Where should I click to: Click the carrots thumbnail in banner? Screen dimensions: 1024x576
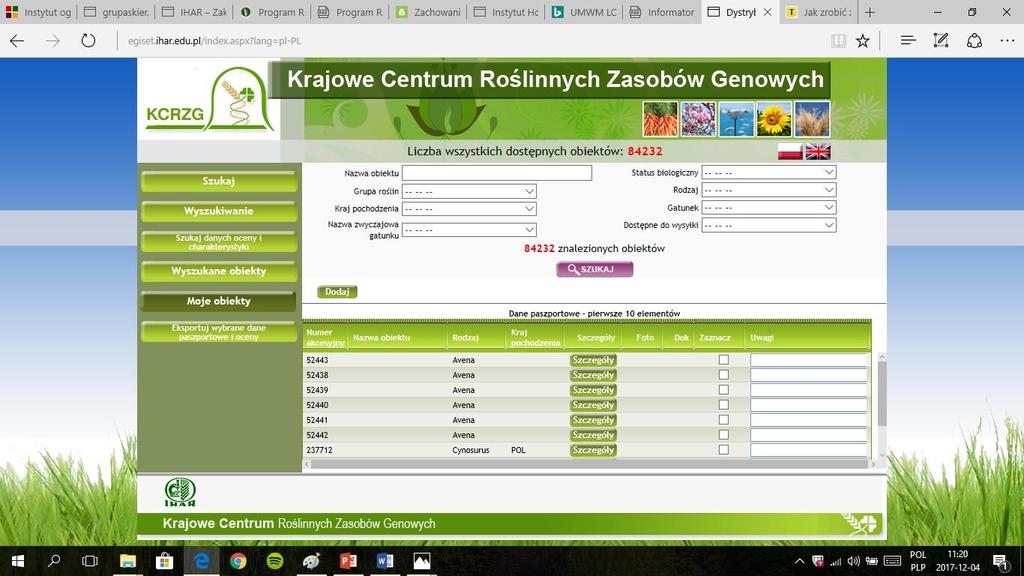tap(660, 119)
